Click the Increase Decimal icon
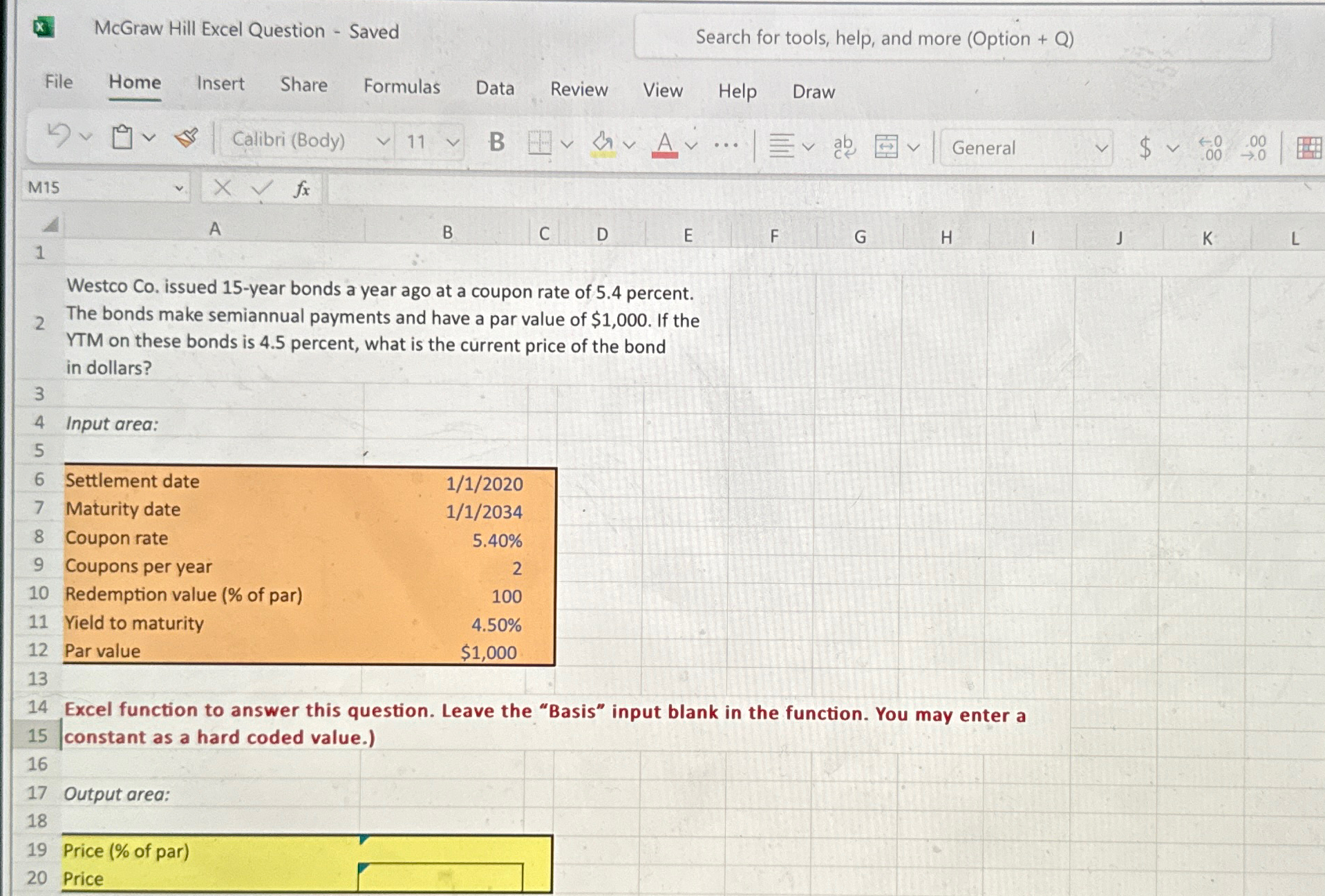The width and height of the screenshot is (1325, 896). click(x=1210, y=147)
